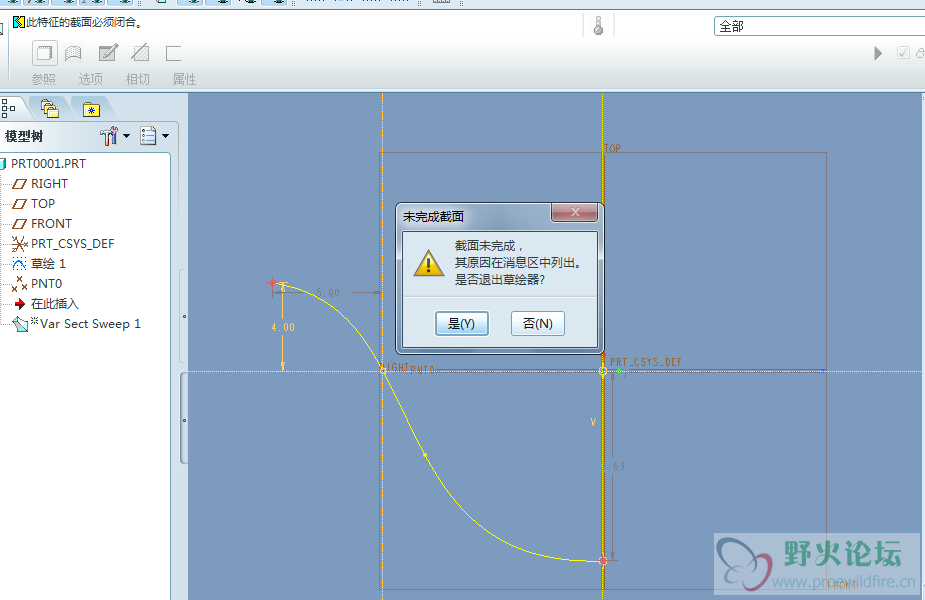Click the 草绘 1 sketch icon

coord(19,264)
